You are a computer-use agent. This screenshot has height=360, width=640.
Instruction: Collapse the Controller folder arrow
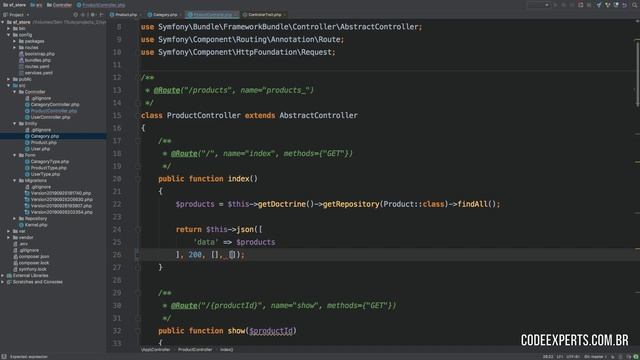point(15,92)
